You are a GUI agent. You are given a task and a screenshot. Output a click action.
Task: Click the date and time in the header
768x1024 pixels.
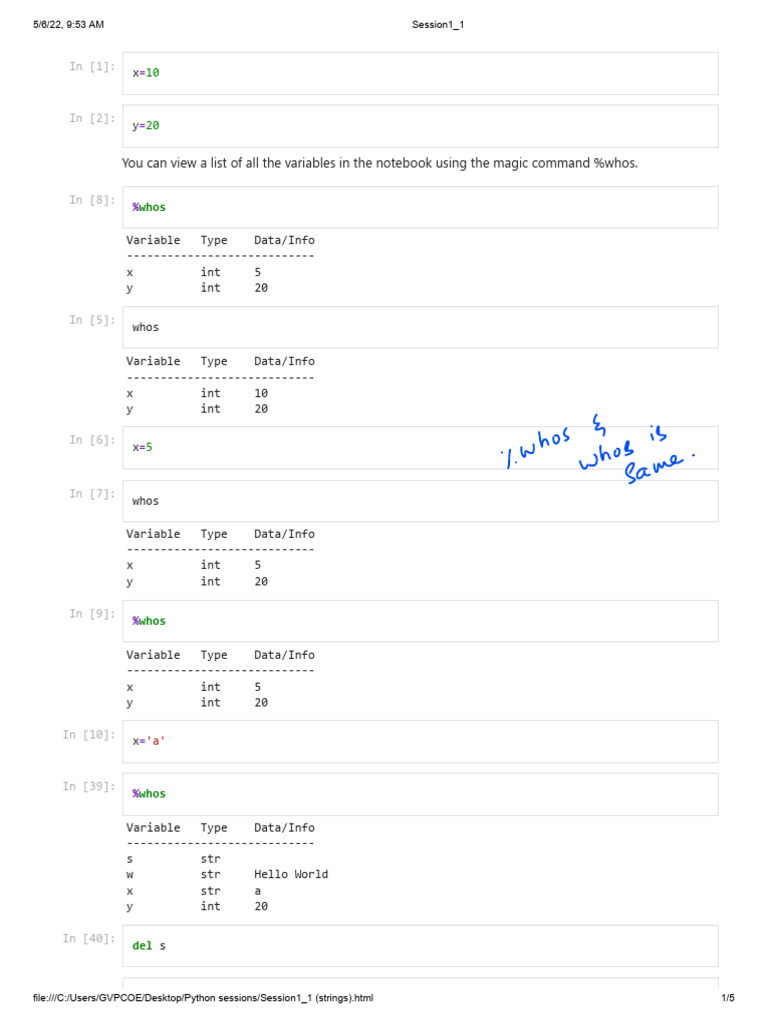68,24
